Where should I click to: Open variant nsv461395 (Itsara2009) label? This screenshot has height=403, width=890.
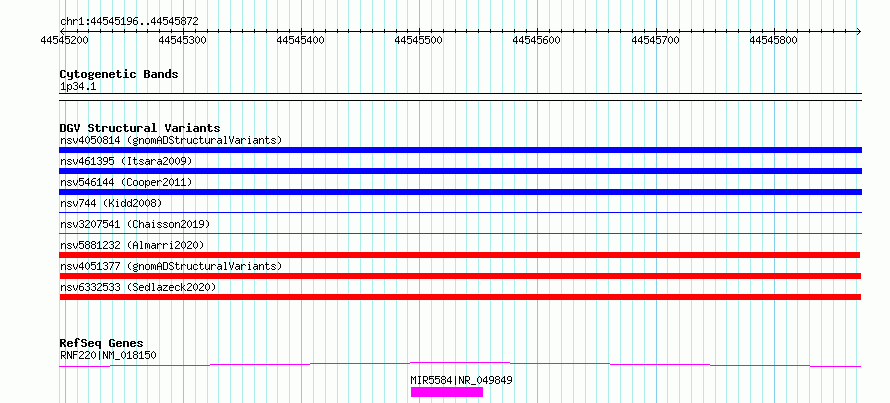126,161
